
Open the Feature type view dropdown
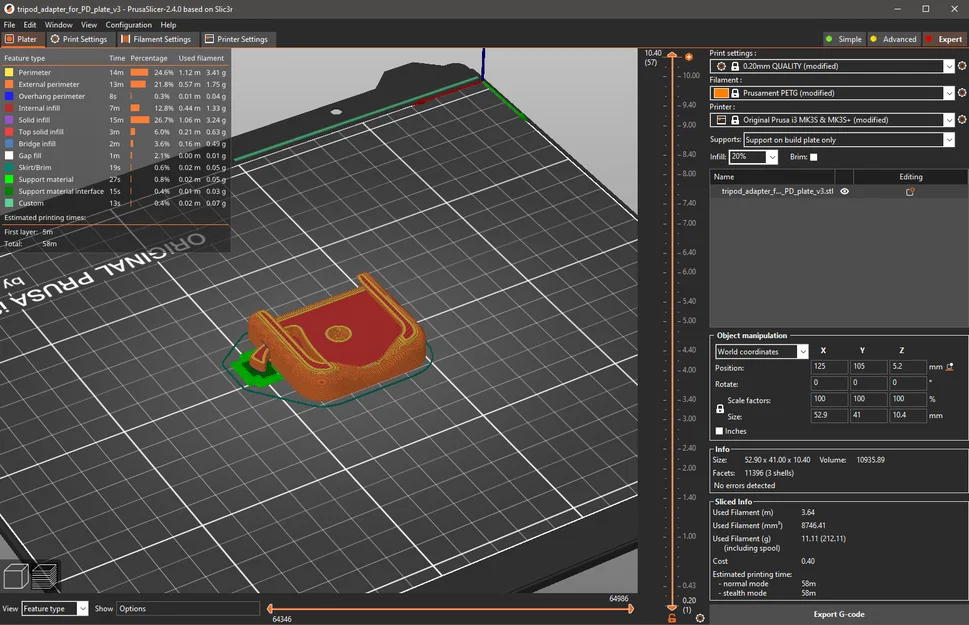[x=55, y=608]
